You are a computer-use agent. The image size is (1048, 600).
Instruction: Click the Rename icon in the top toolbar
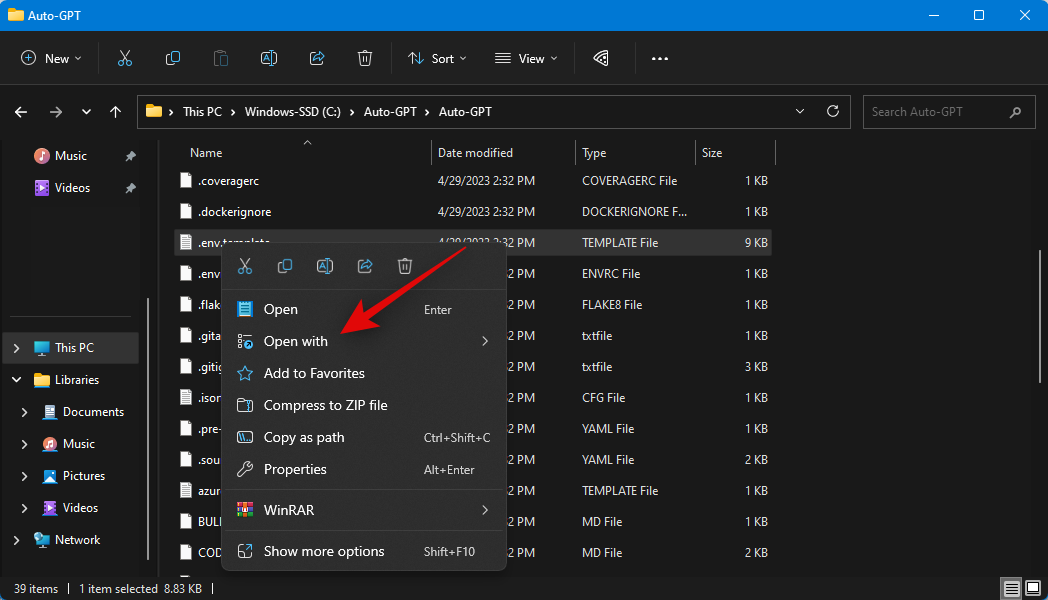[269, 58]
